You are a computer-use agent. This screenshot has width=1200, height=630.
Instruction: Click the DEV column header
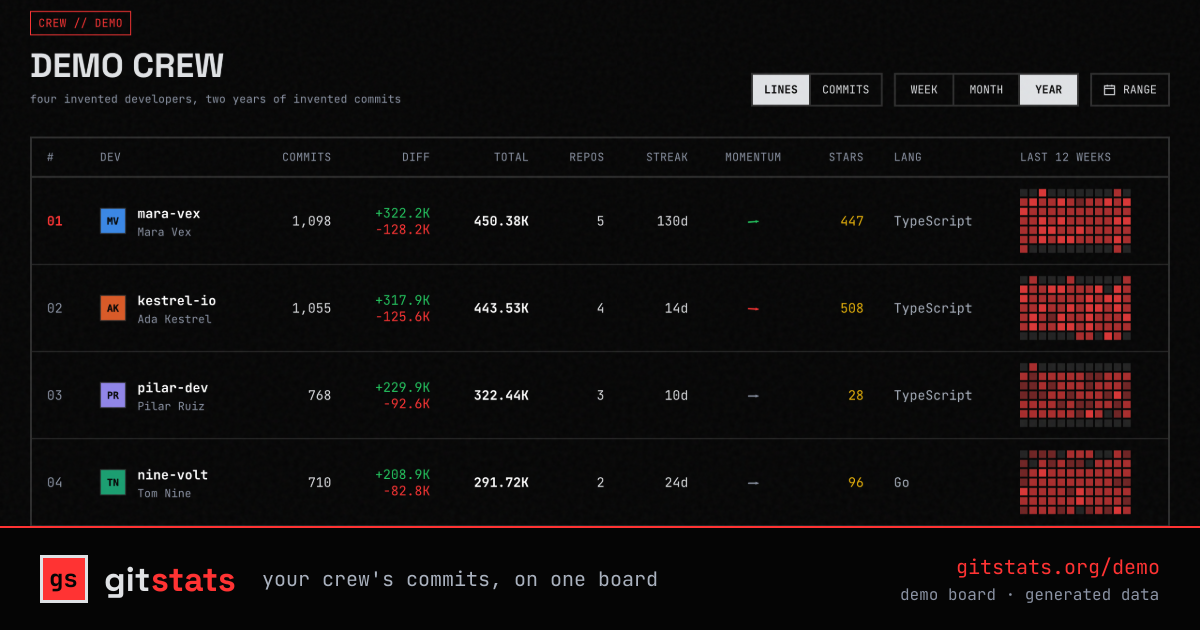[110, 157]
